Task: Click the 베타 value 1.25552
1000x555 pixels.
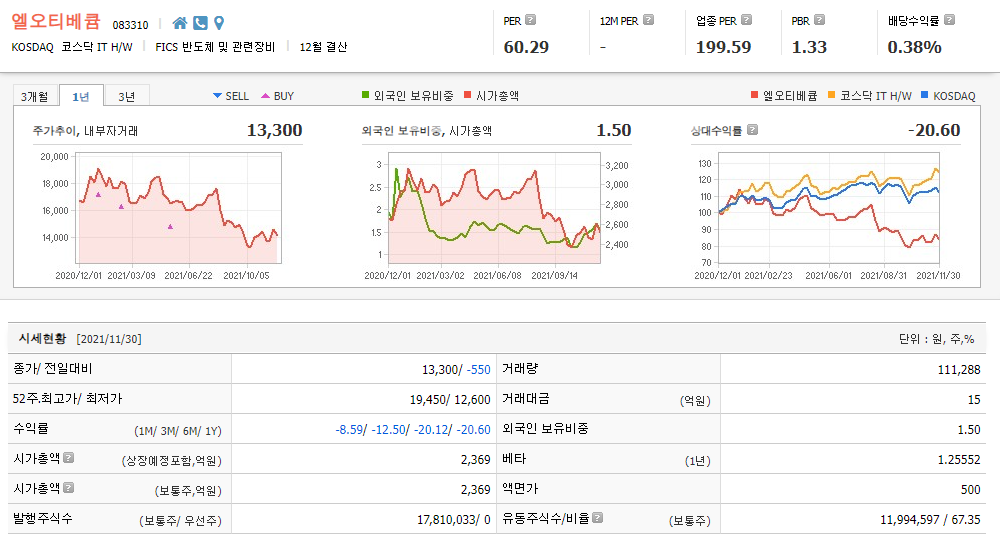Action: click(x=959, y=459)
